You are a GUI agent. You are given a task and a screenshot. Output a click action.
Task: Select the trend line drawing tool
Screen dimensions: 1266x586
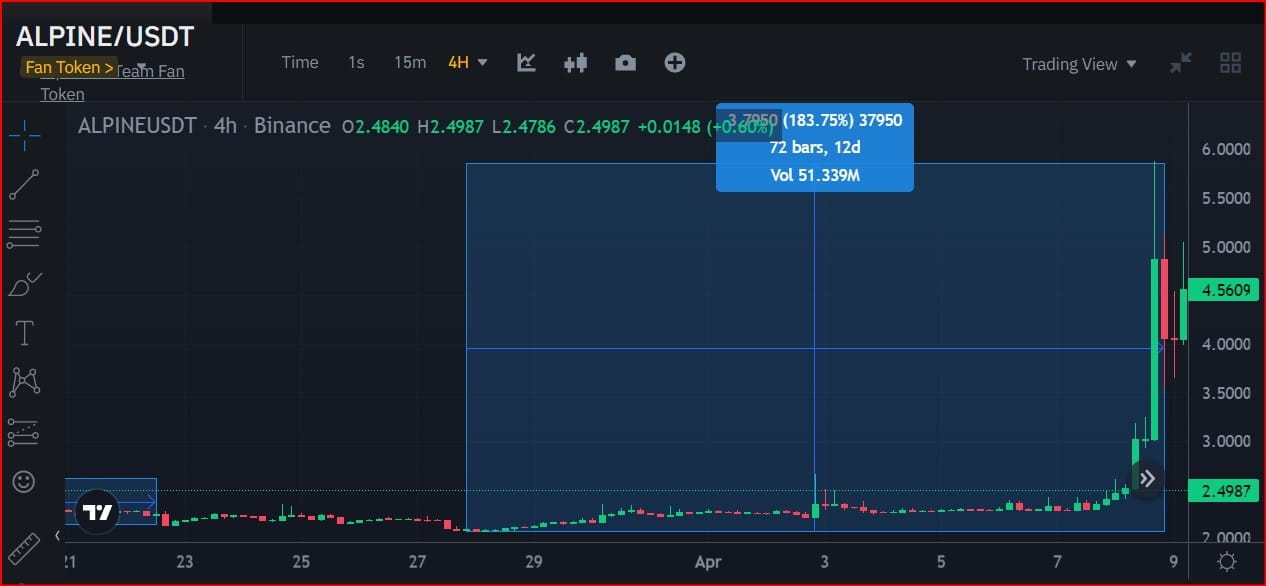(24, 185)
